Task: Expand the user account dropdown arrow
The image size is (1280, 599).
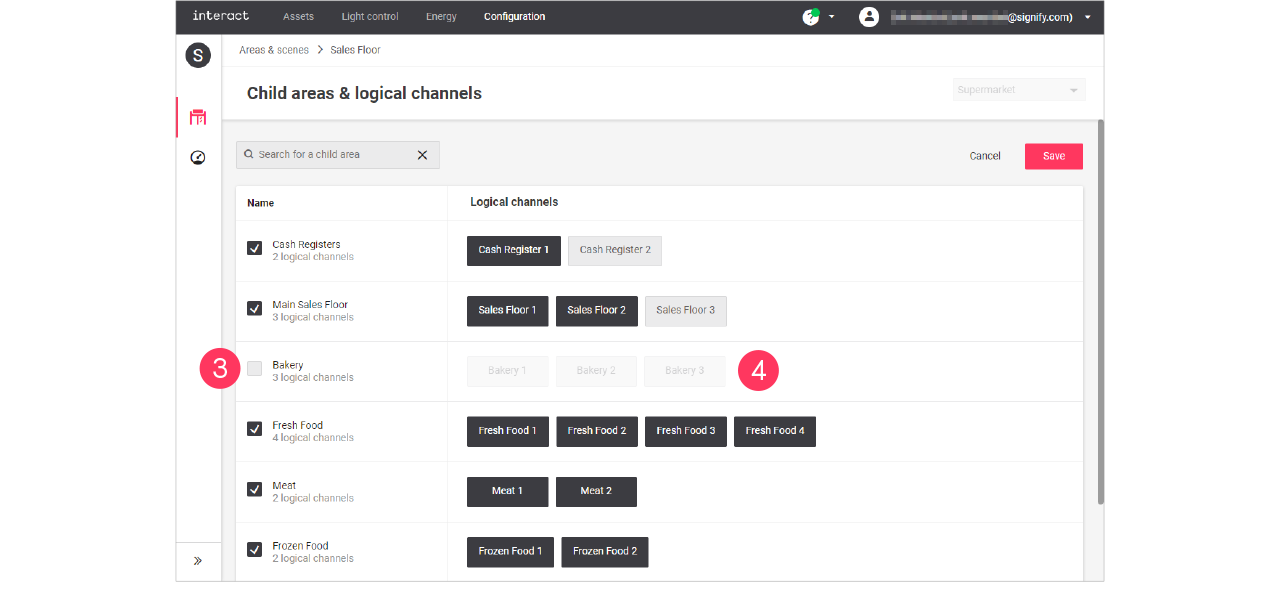Action: pyautogui.click(x=1087, y=17)
